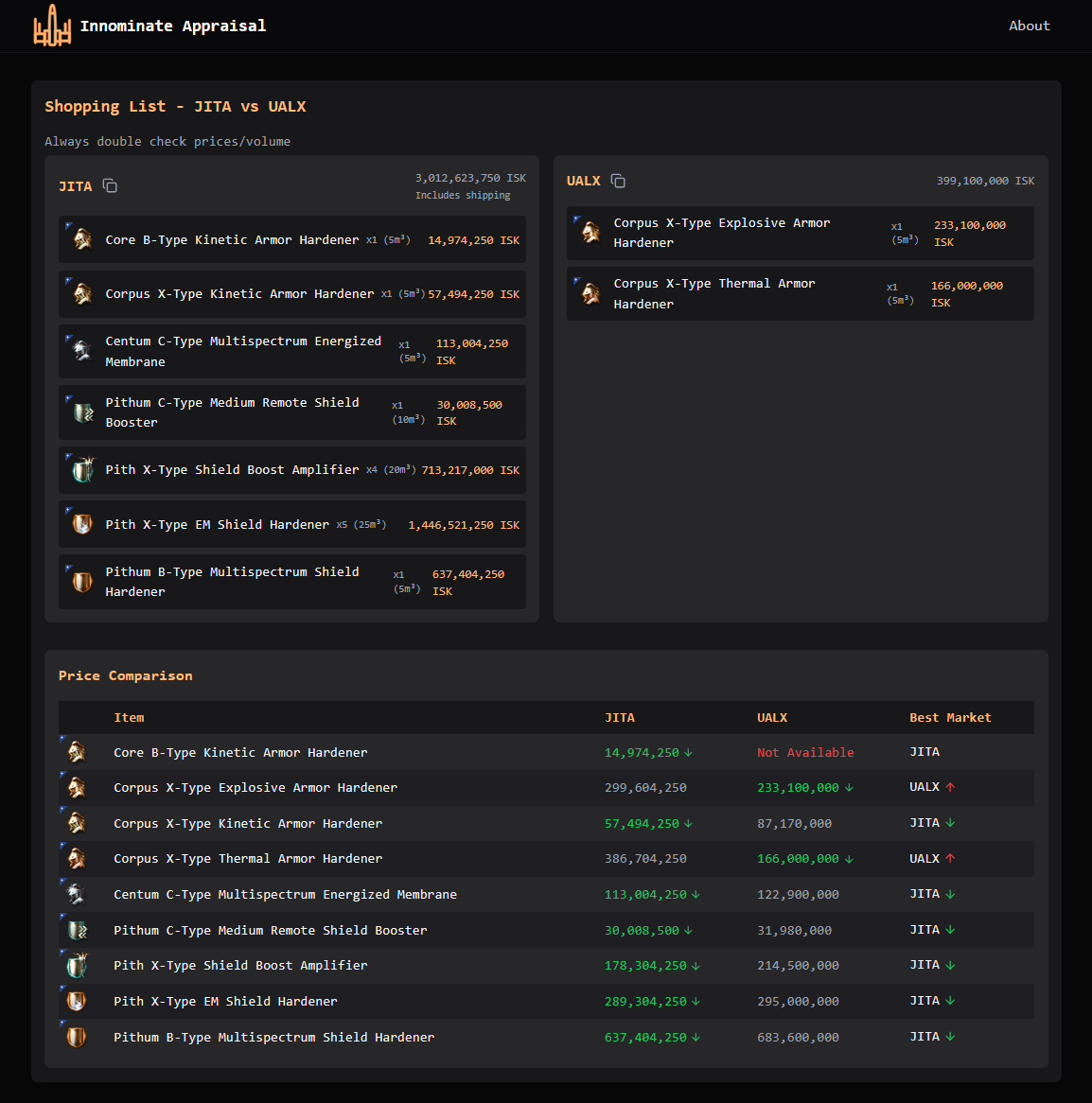This screenshot has height=1103, width=1092.
Task: Click Pith X-Type Shield Boost Amplifier icon in JITA list
Action: point(82,469)
